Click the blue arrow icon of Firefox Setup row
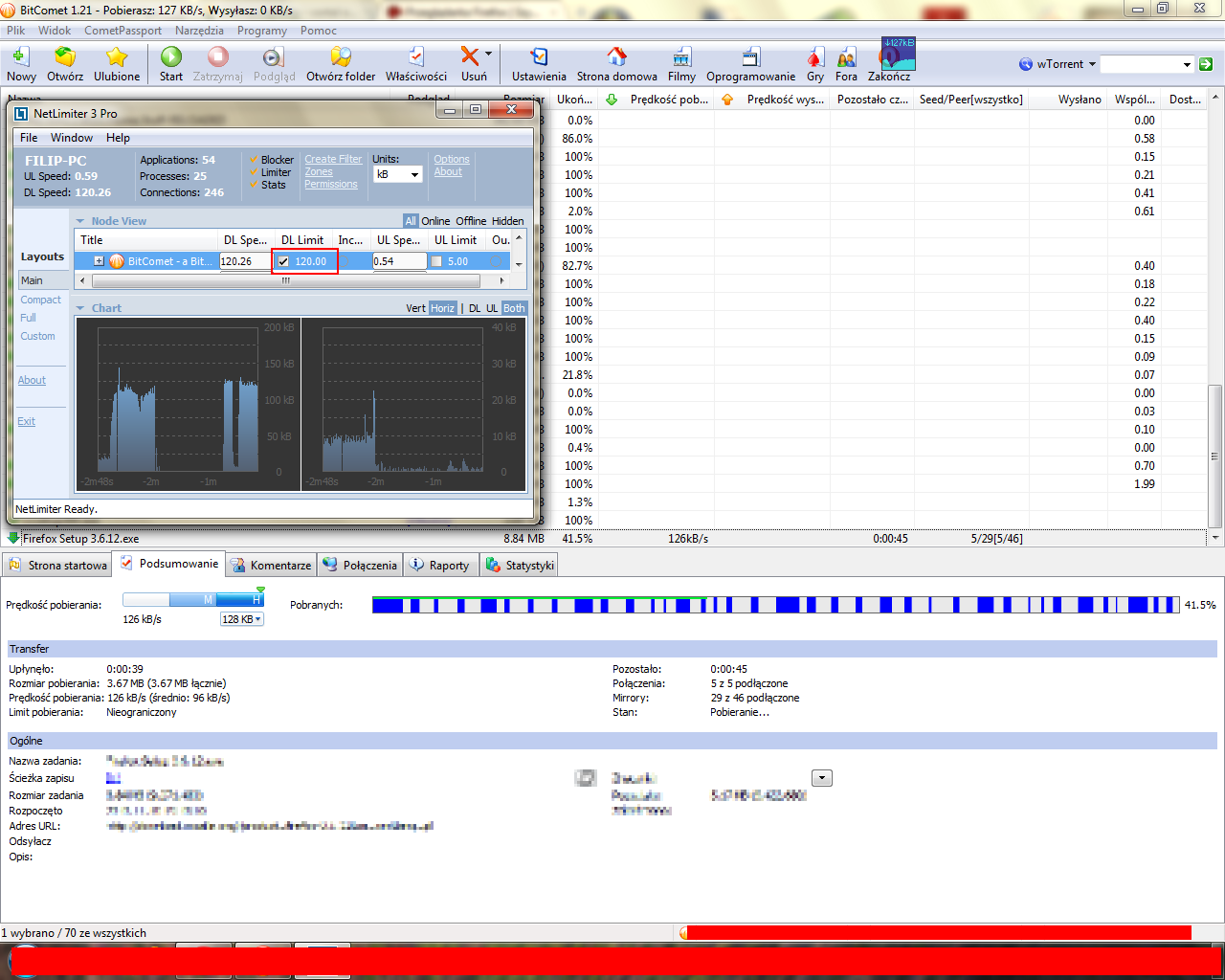 (x=13, y=538)
